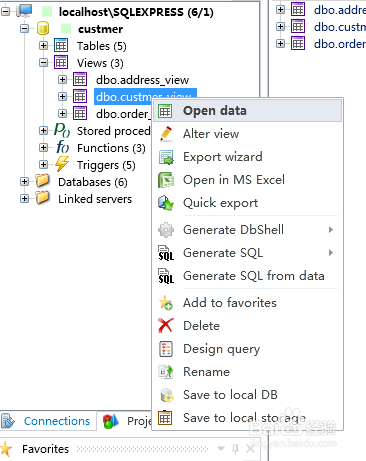Click the Save to local storage icon

[165, 418]
